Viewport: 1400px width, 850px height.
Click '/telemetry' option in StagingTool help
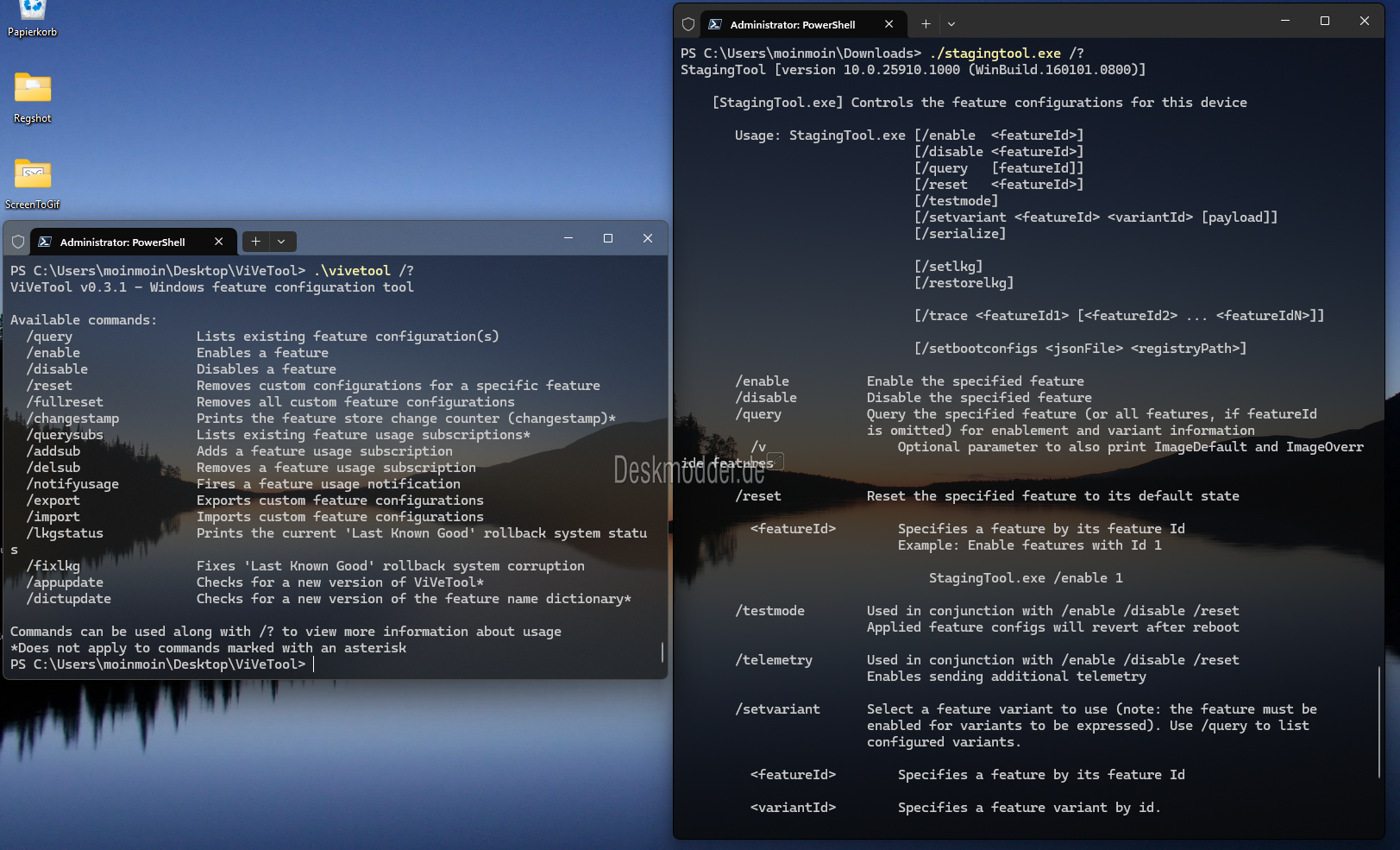774,660
